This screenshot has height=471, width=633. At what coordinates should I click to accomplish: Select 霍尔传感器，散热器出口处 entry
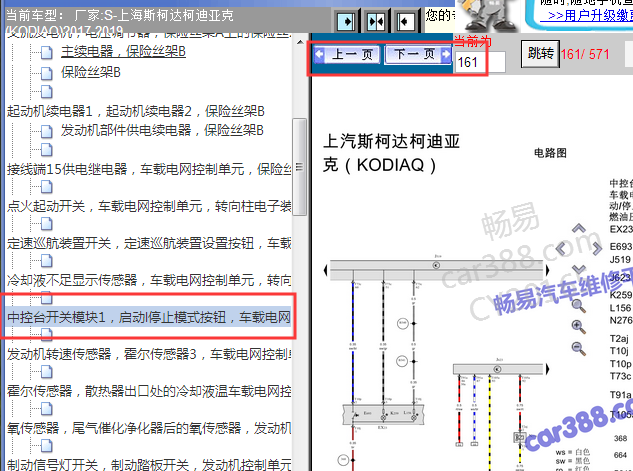pyautogui.click(x=149, y=391)
